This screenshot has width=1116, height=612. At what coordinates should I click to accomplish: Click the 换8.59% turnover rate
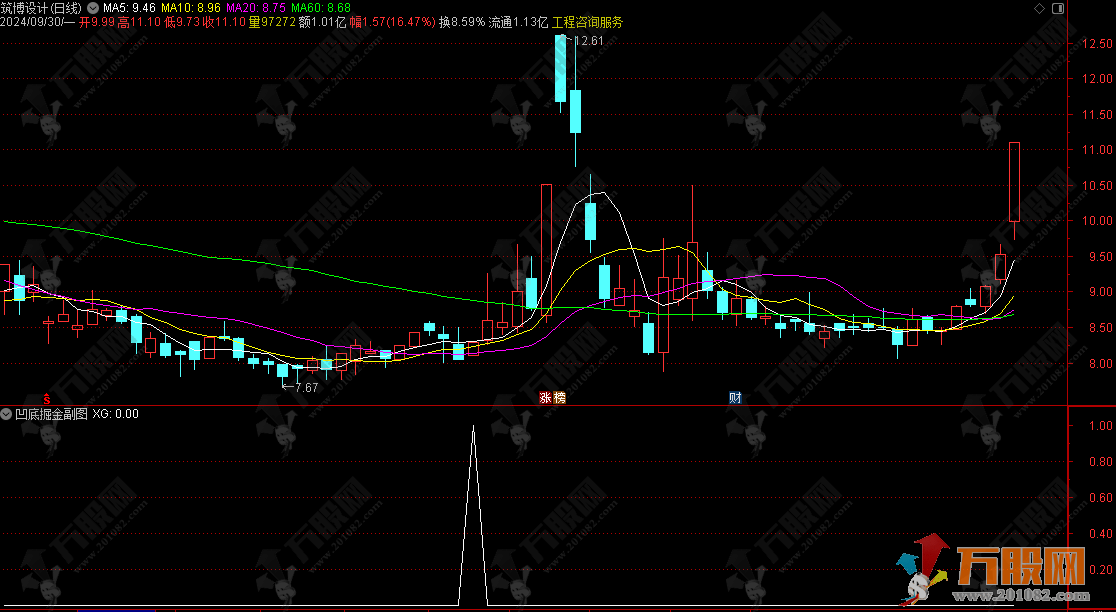pyautogui.click(x=462, y=22)
